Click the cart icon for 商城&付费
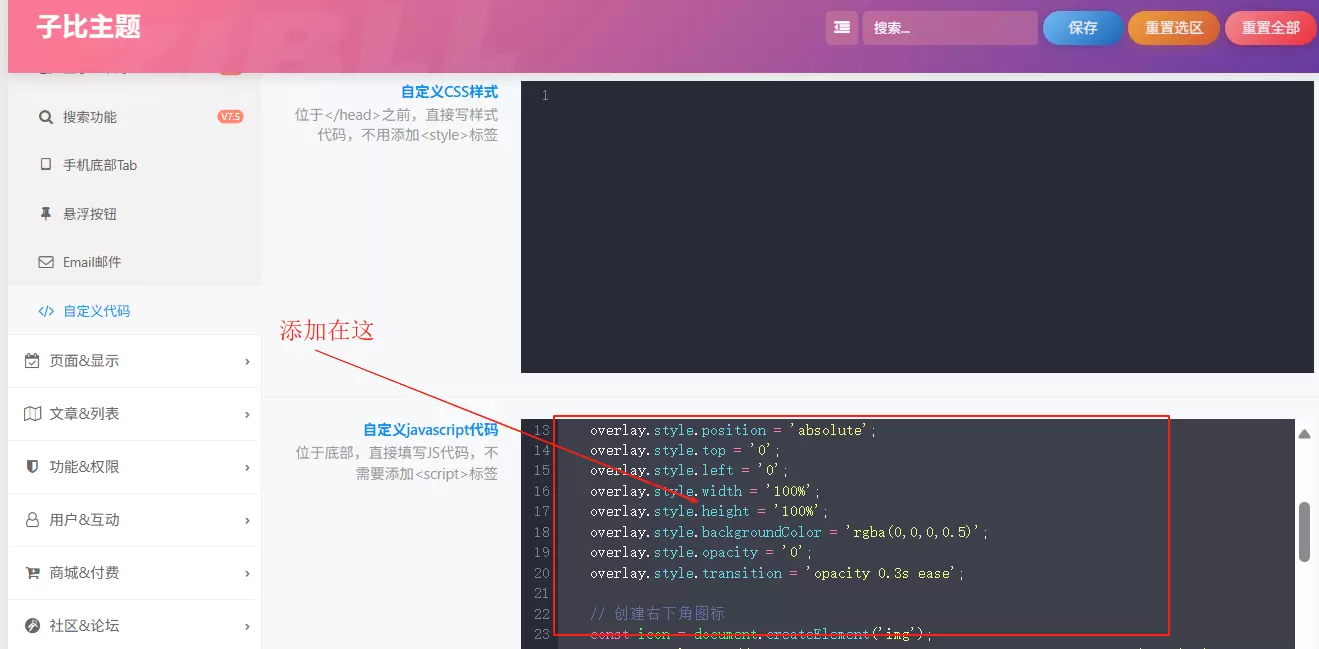 pyautogui.click(x=32, y=573)
